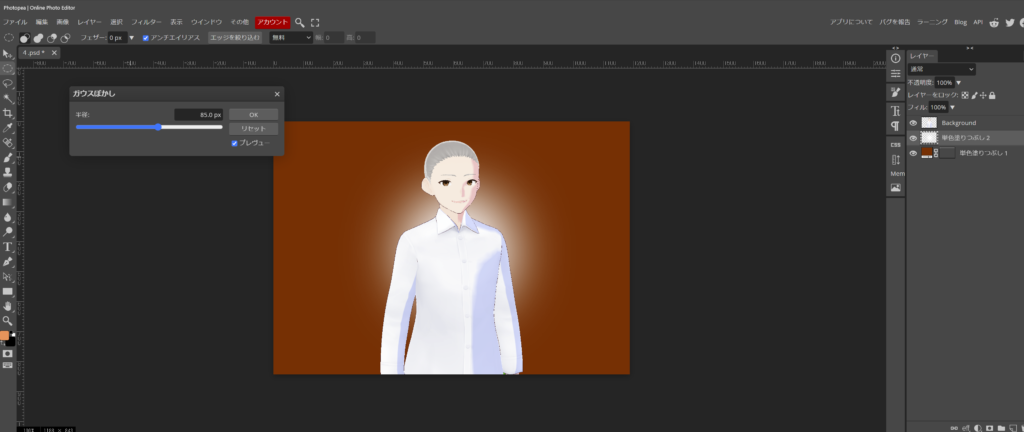Toggle the アンチエイリアス checkbox

[147, 37]
